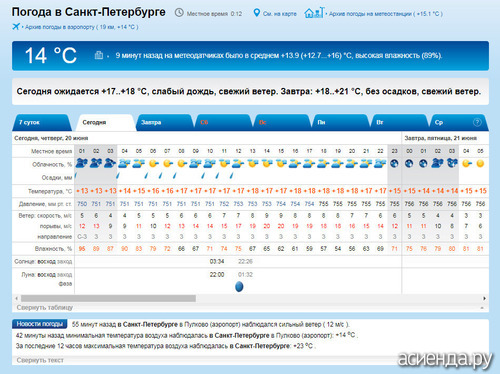Screen dimensions: 500x374
Task: Click the Сегодня ожидается forecast summary text
Action: [249, 91]
